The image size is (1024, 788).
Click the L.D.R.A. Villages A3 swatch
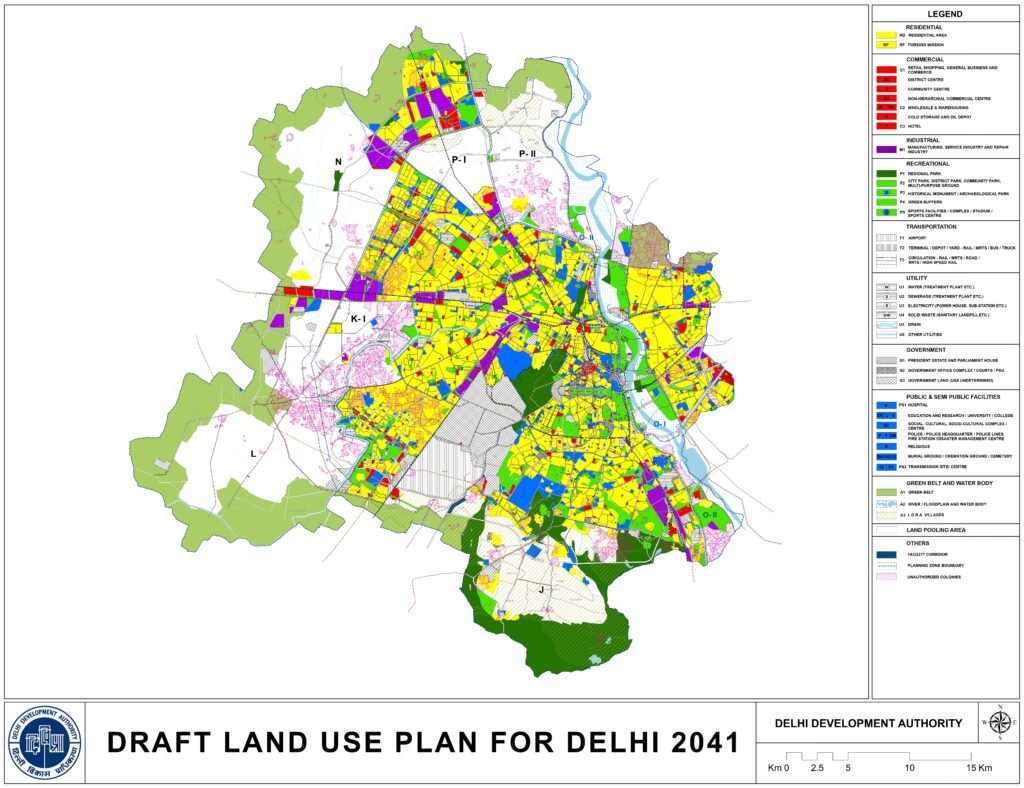[x=886, y=515]
